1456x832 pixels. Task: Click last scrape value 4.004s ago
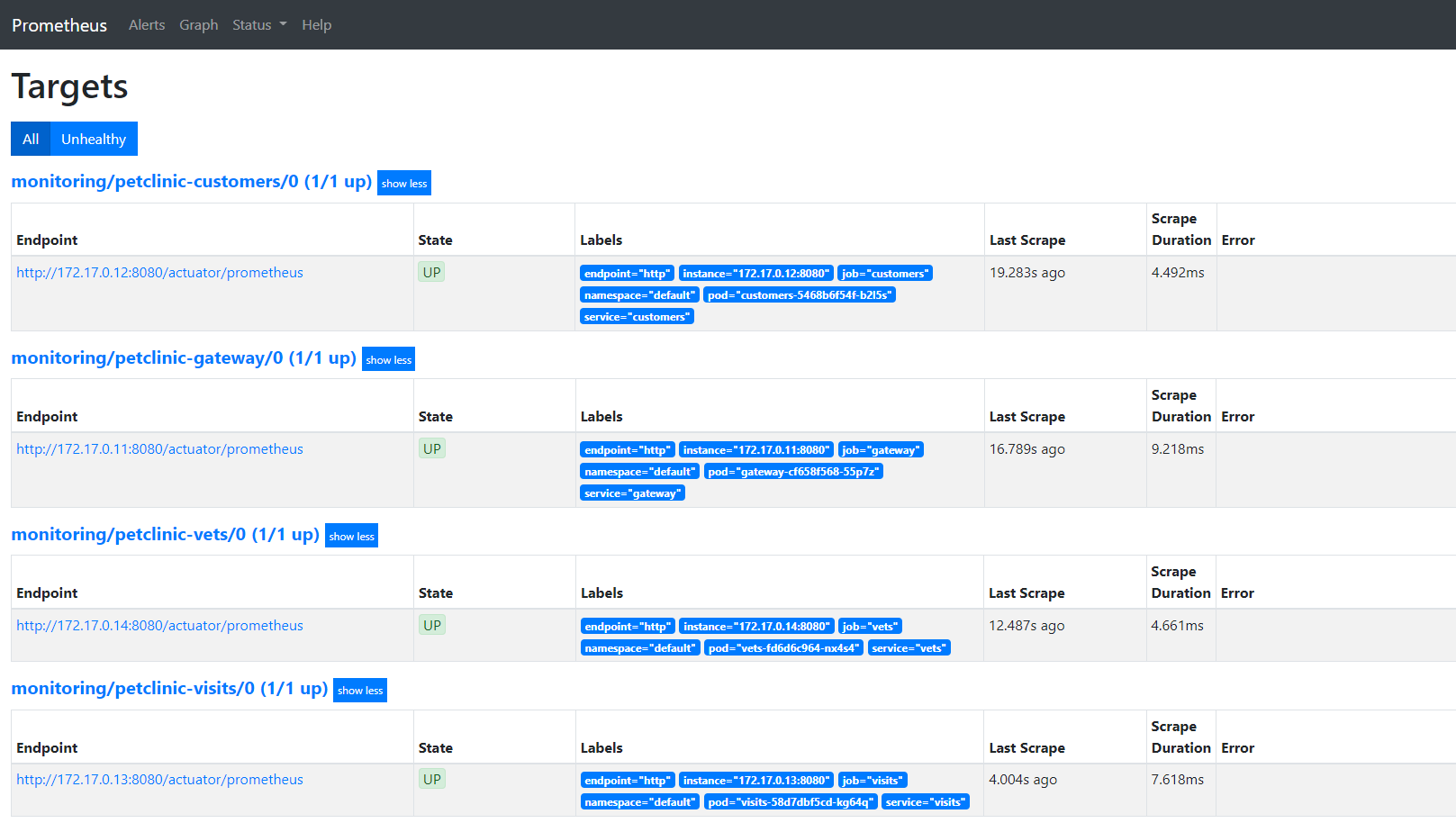pos(1023,780)
